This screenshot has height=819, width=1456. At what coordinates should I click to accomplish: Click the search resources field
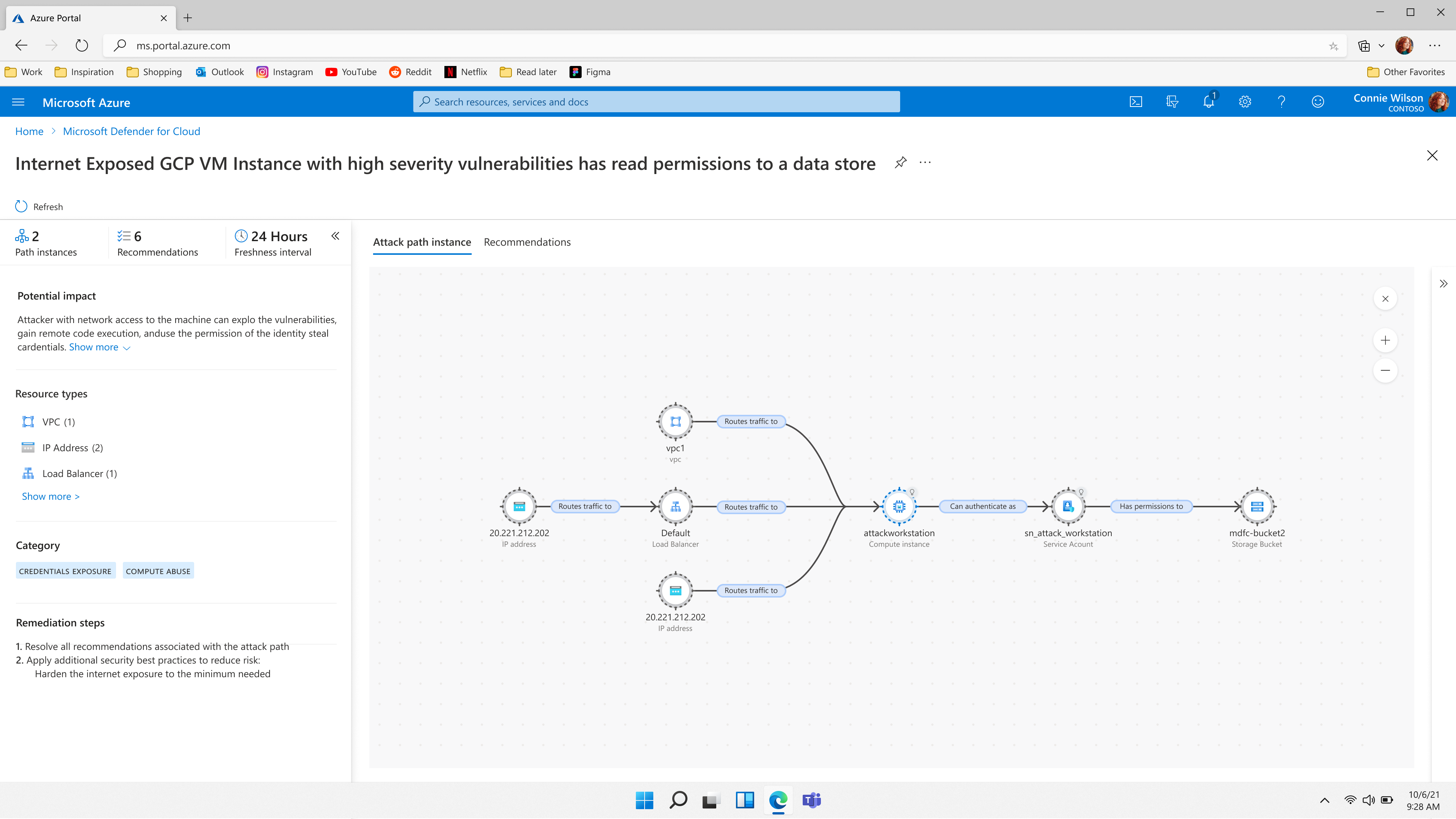tap(656, 102)
